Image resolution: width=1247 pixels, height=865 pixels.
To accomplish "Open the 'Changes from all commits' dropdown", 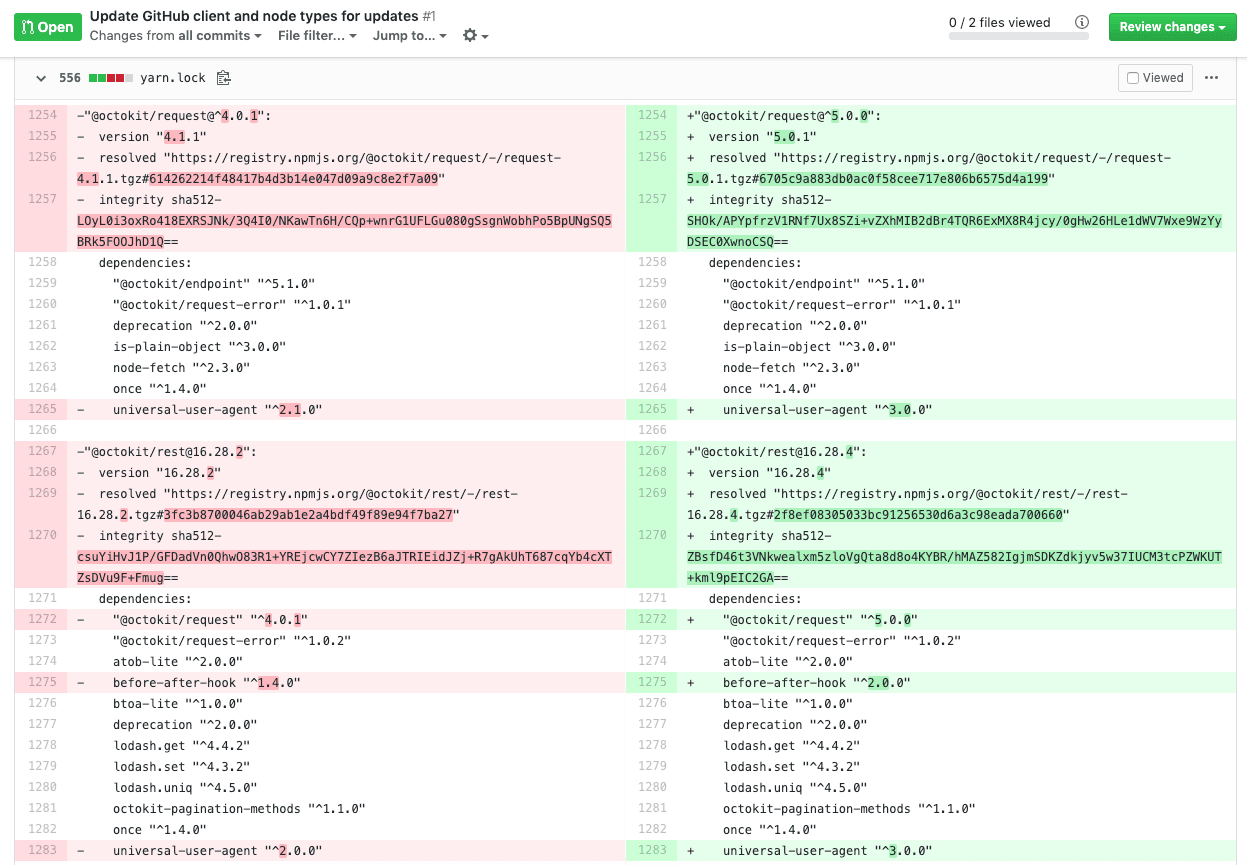I will click(x=174, y=36).
